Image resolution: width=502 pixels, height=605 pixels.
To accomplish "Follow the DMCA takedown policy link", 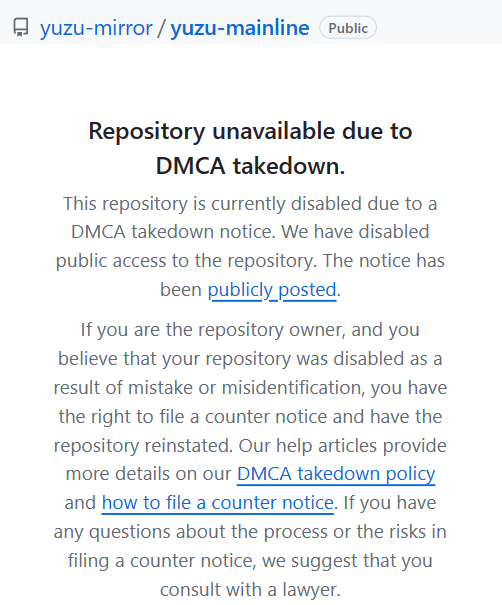I will [336, 474].
